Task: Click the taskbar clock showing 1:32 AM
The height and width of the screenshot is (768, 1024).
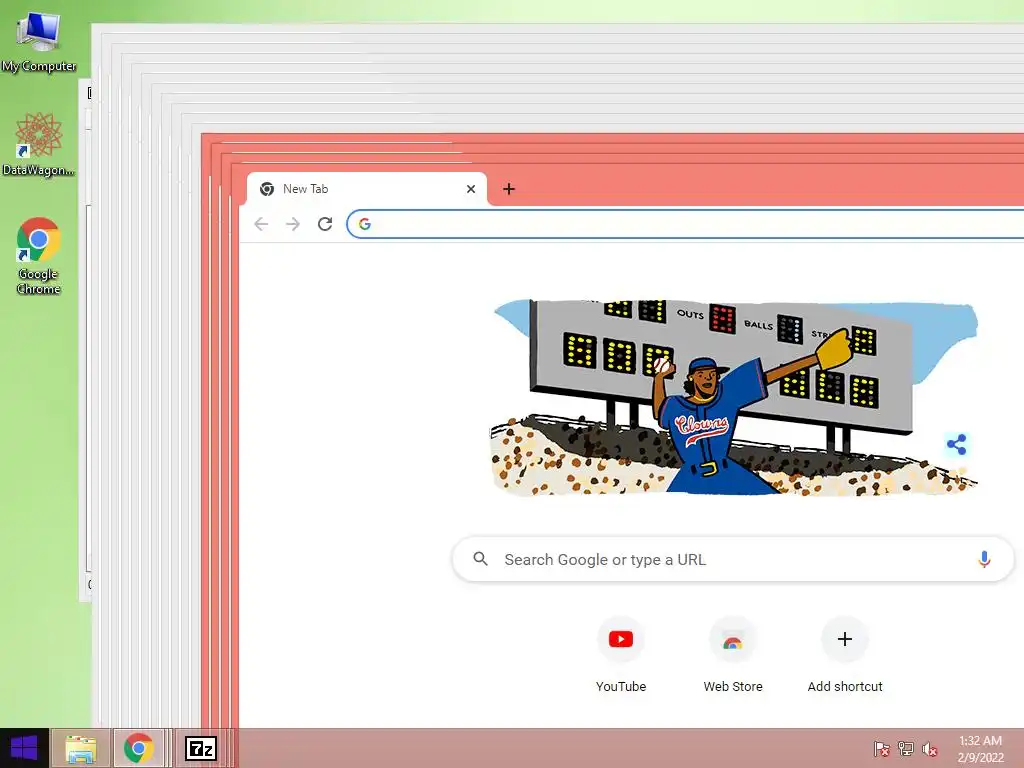Action: [x=980, y=748]
